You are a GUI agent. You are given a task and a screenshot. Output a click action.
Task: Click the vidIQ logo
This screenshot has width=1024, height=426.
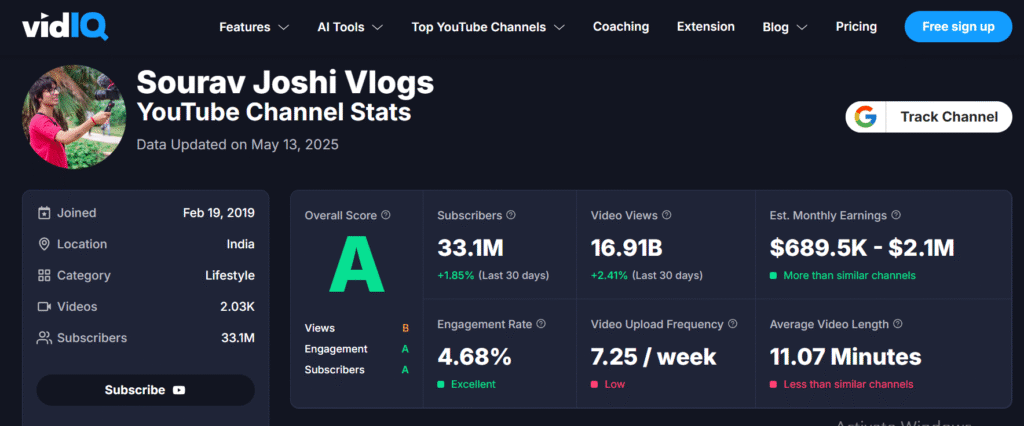click(x=65, y=27)
